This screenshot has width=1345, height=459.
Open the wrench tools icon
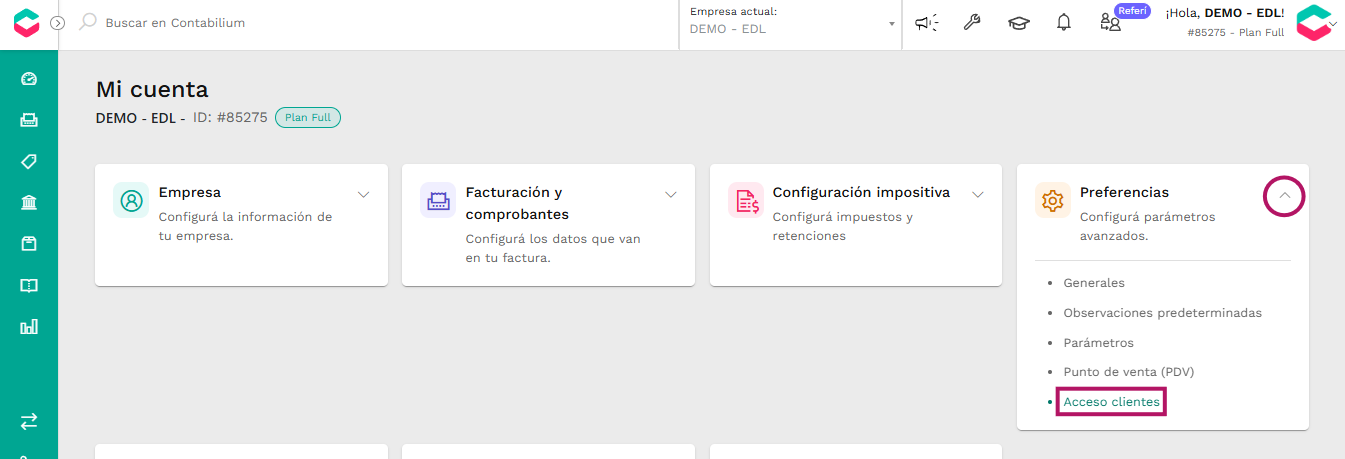pos(972,22)
